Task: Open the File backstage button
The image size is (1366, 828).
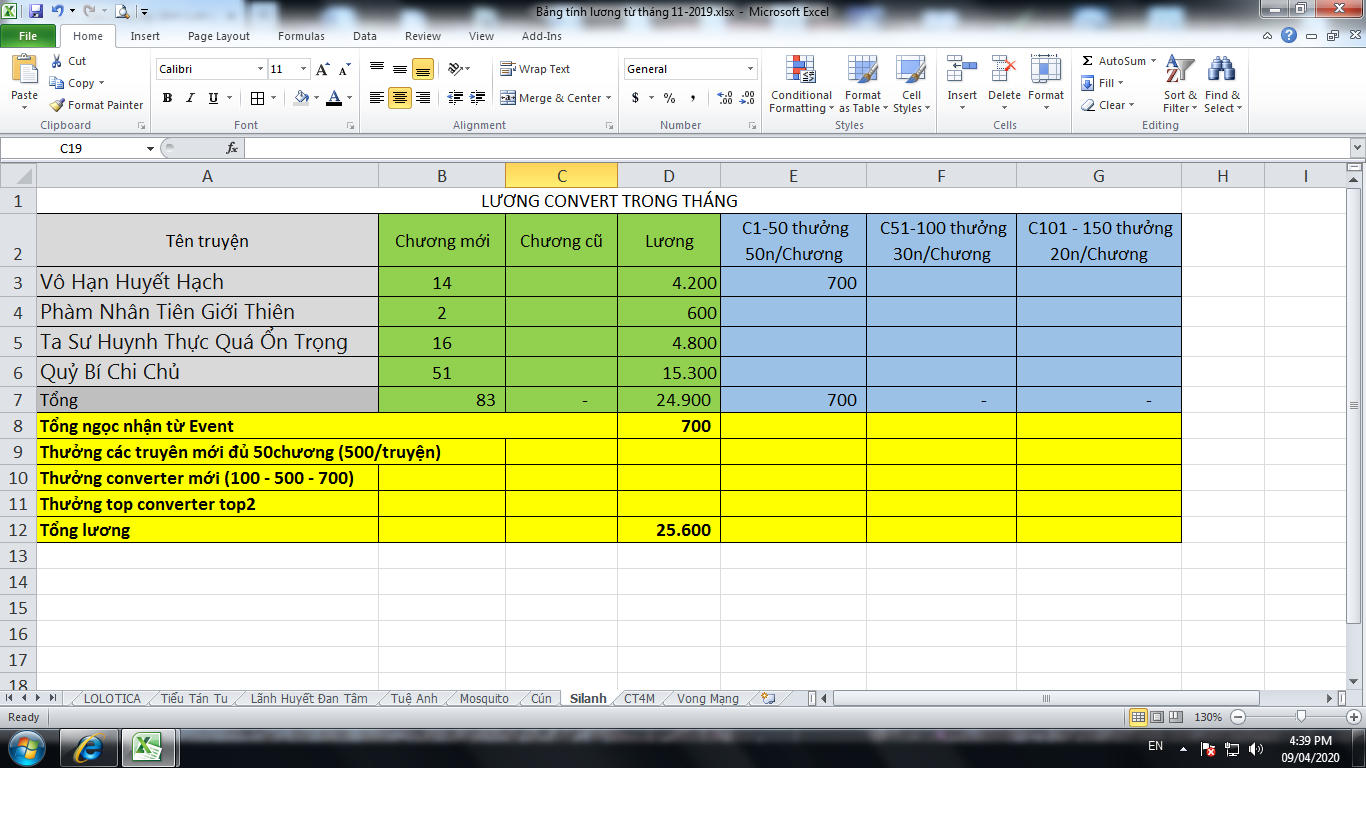Action: (28, 36)
